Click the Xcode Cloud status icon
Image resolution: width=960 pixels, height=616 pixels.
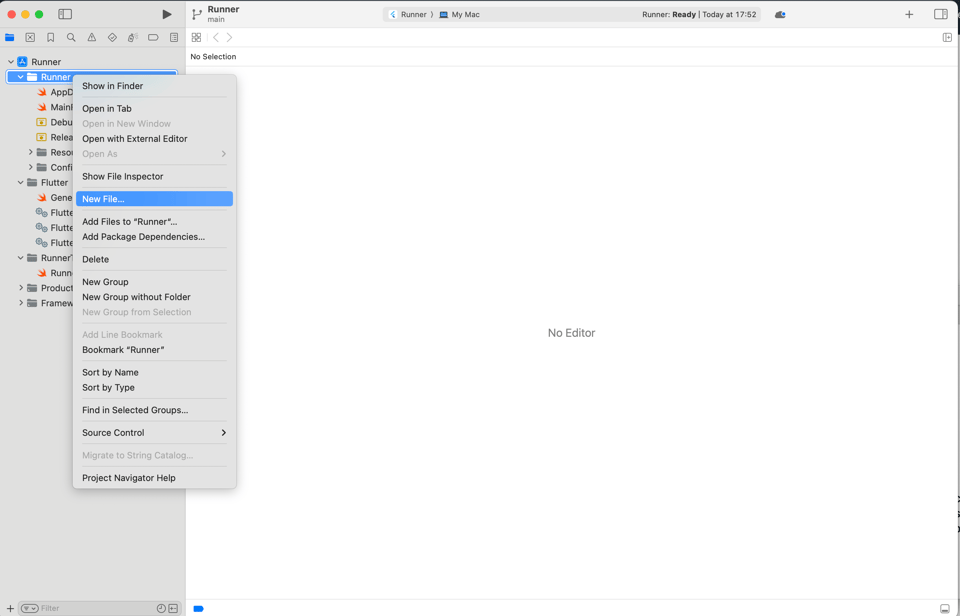click(780, 15)
